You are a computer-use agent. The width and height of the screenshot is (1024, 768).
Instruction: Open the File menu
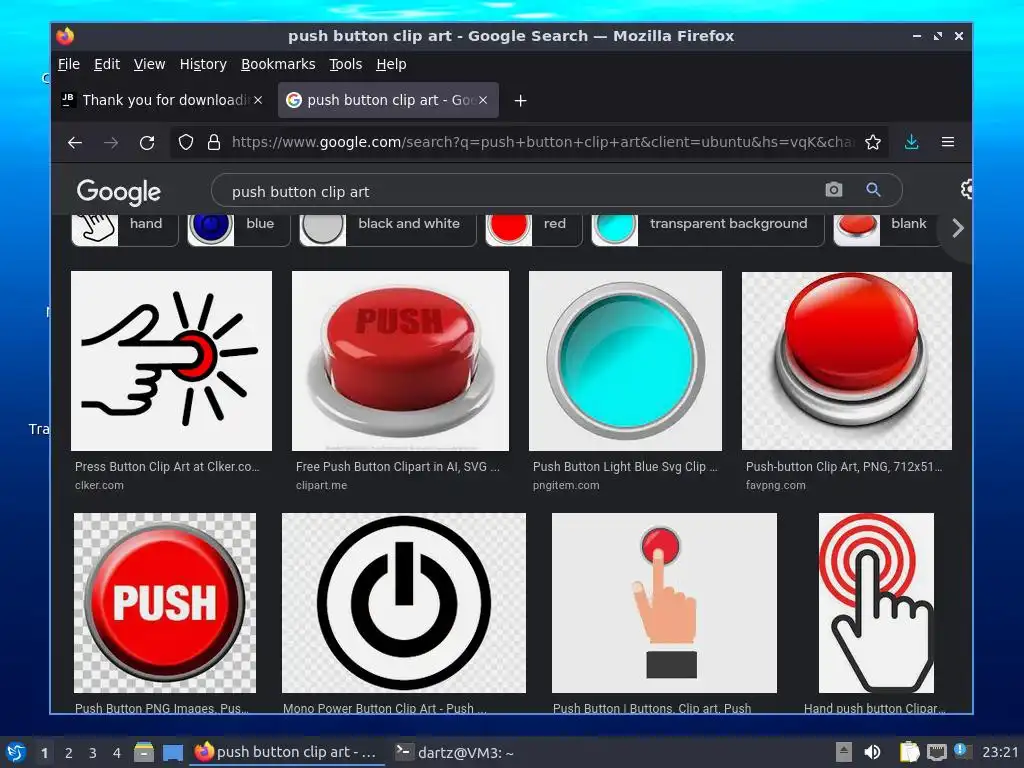tap(69, 64)
